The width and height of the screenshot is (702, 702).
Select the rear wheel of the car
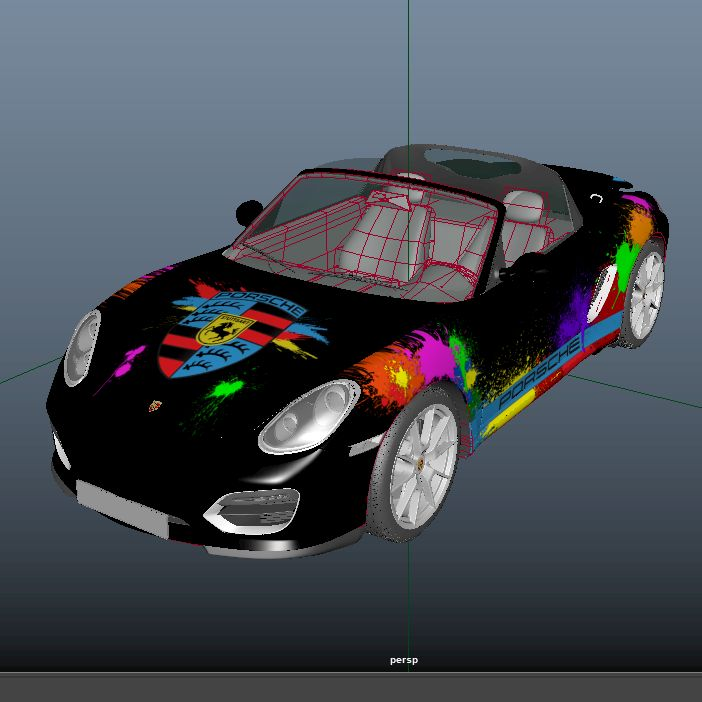(643, 294)
